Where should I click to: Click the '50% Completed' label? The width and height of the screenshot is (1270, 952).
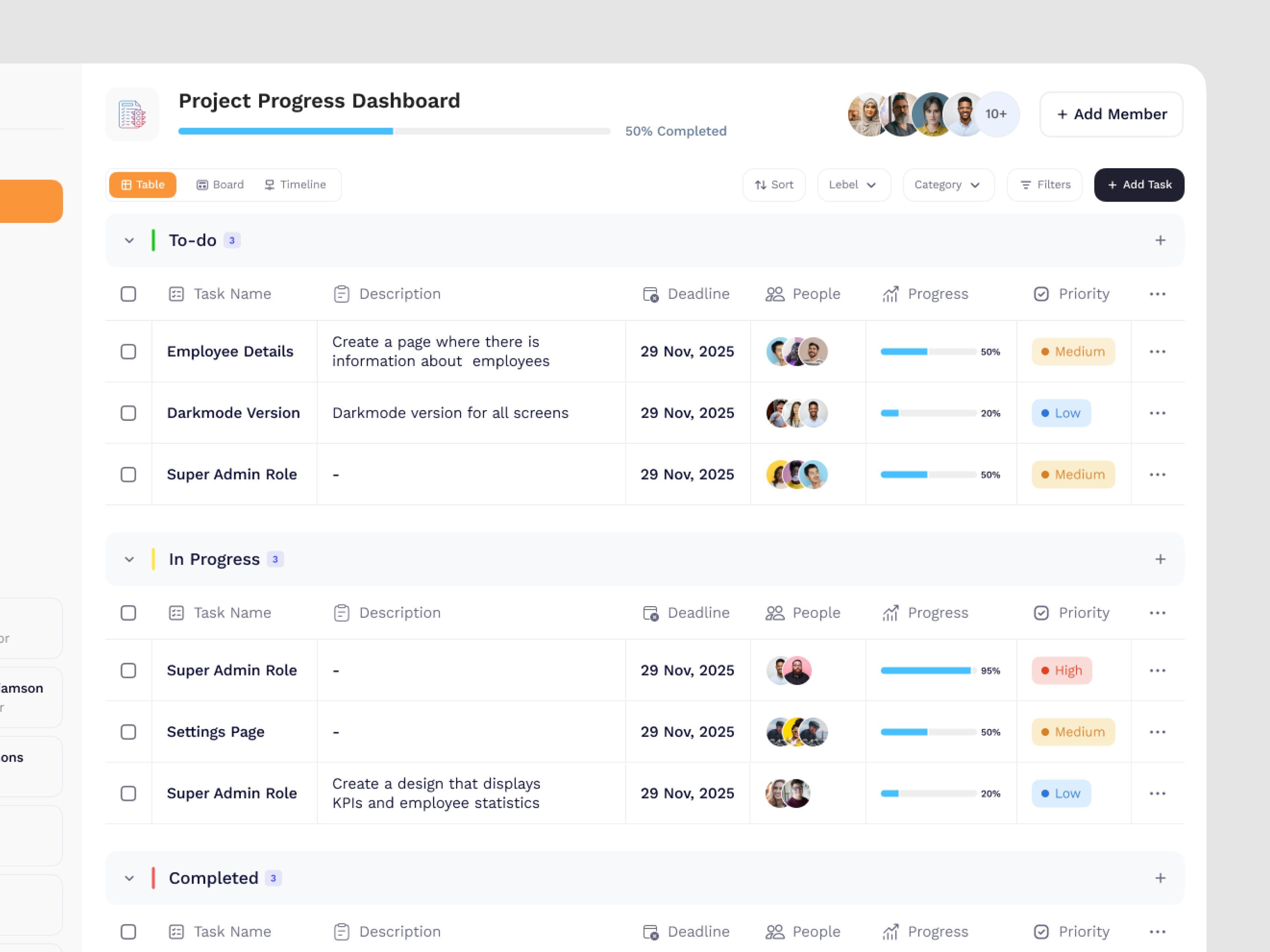(676, 131)
